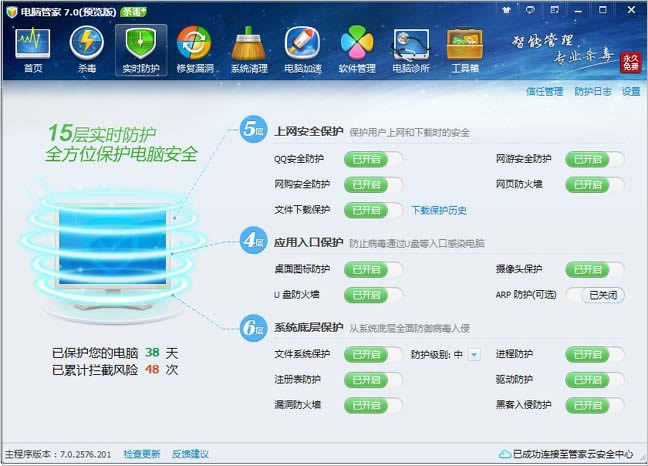
Task: Toggle U盘防火墙 switch
Action: click(373, 295)
